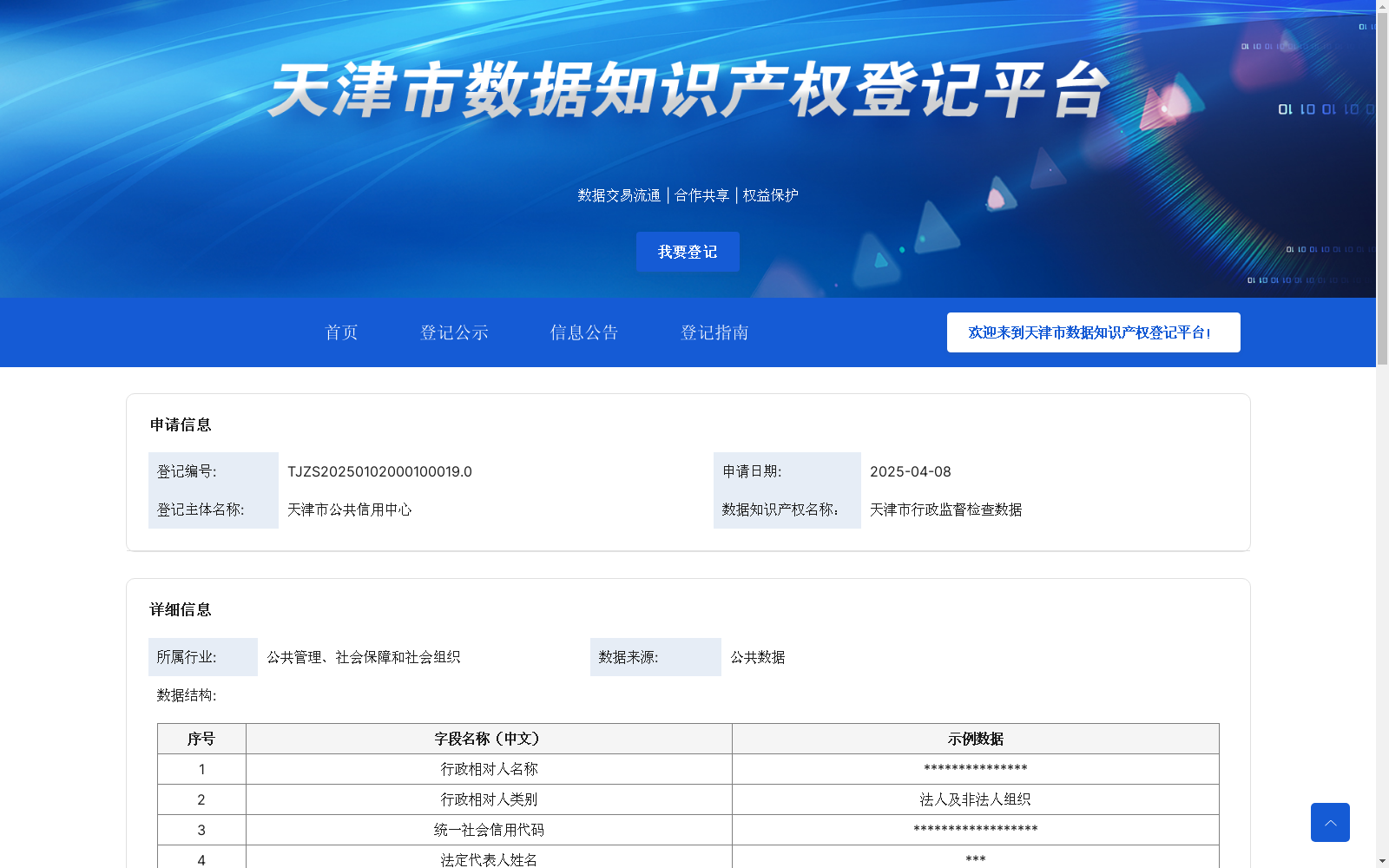
Task: Click the 详细信息 section heading
Action: (x=181, y=609)
